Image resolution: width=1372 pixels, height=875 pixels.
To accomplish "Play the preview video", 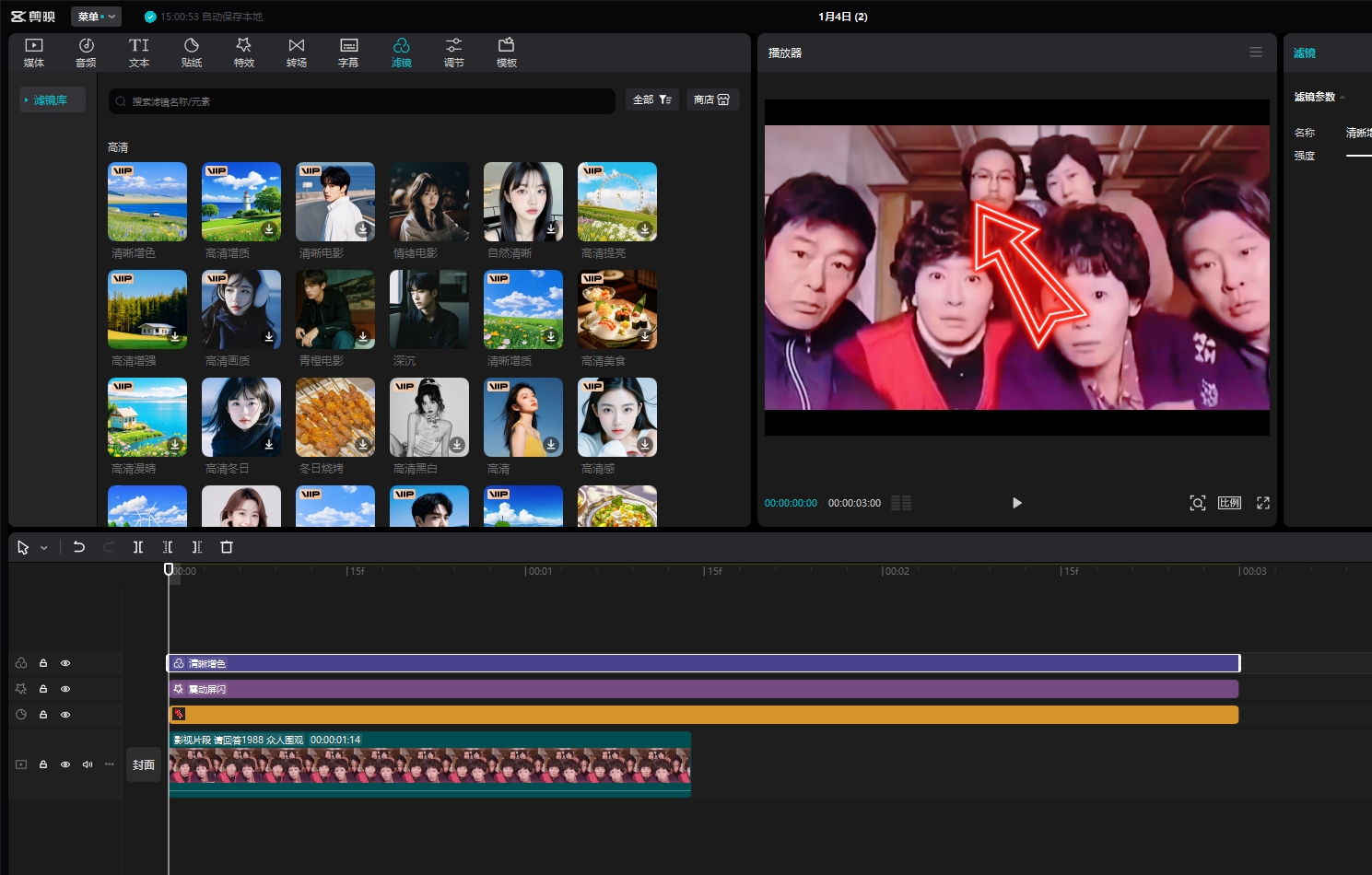I will pos(1016,503).
